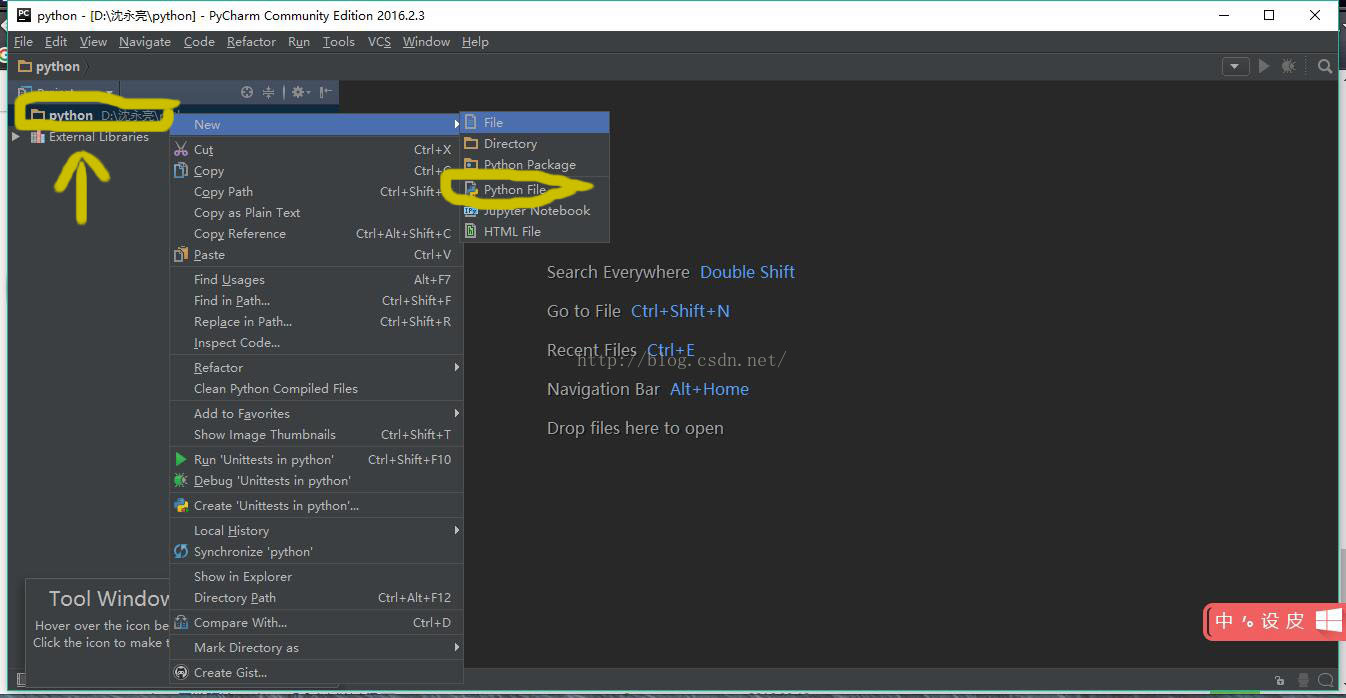Click the hide Project panel icon
Screen dimensions: 1346x698
pos(326,92)
